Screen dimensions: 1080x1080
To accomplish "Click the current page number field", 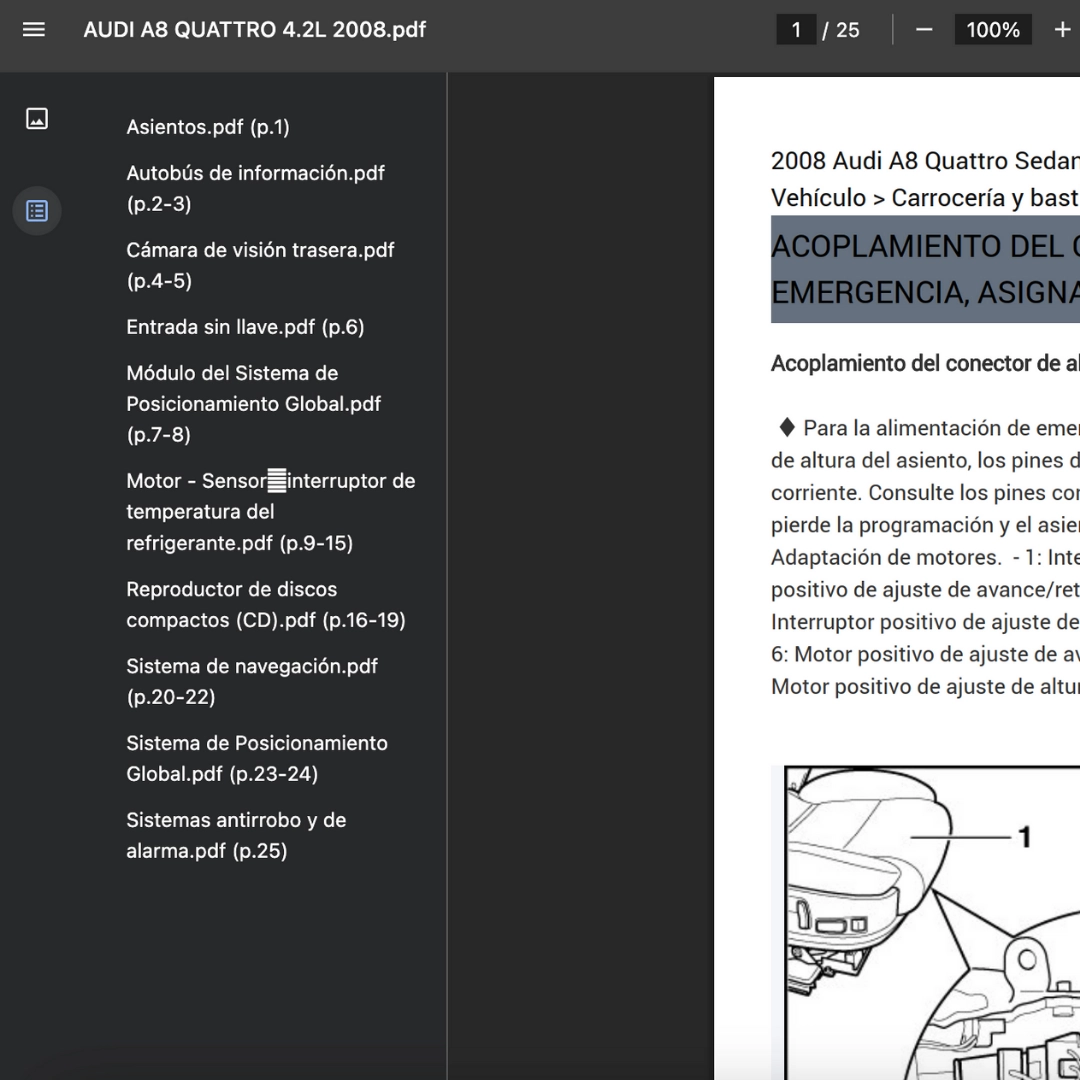I will click(x=796, y=30).
